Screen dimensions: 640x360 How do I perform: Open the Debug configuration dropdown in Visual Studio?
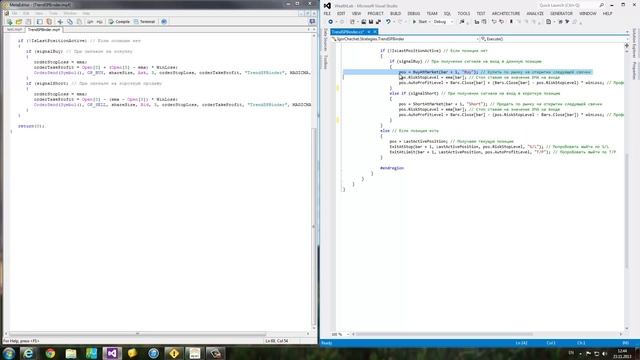(442, 22)
